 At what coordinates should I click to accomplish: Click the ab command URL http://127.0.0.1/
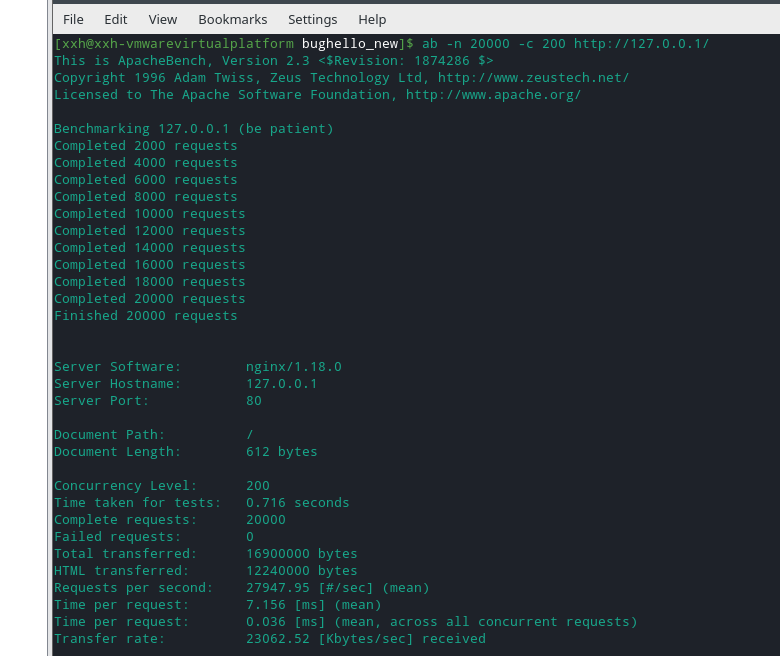click(641, 44)
